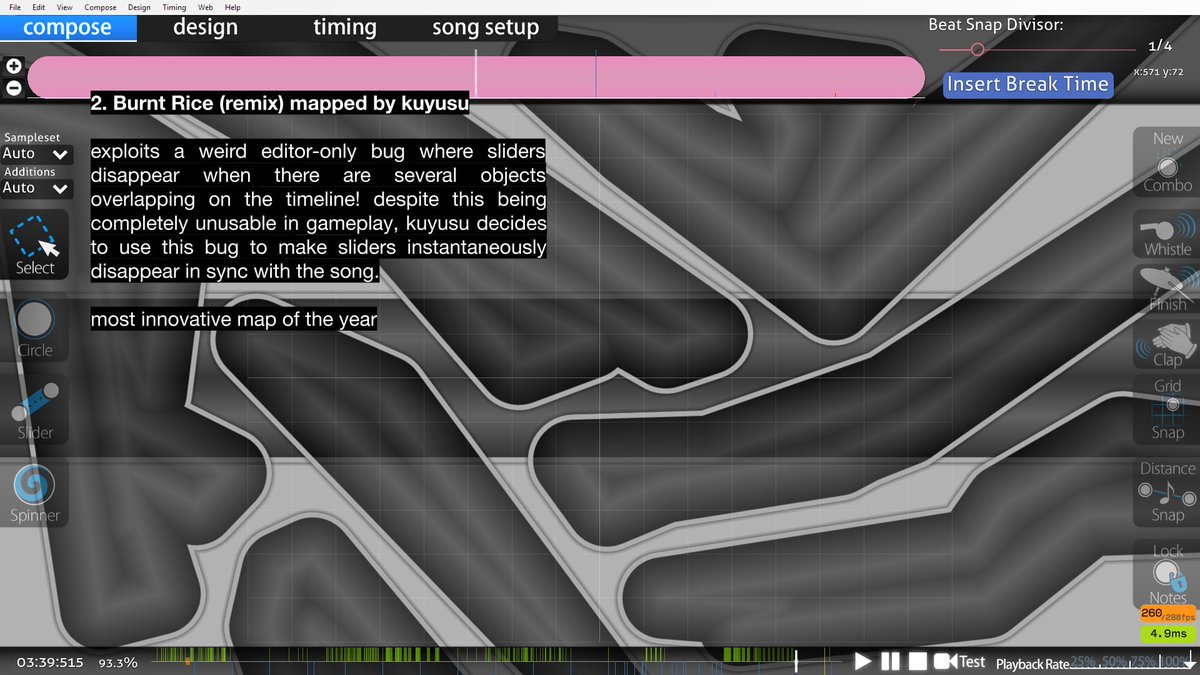Zoom in the timeline with plus icon
Screen dimensions: 1200x675
(x=14, y=67)
